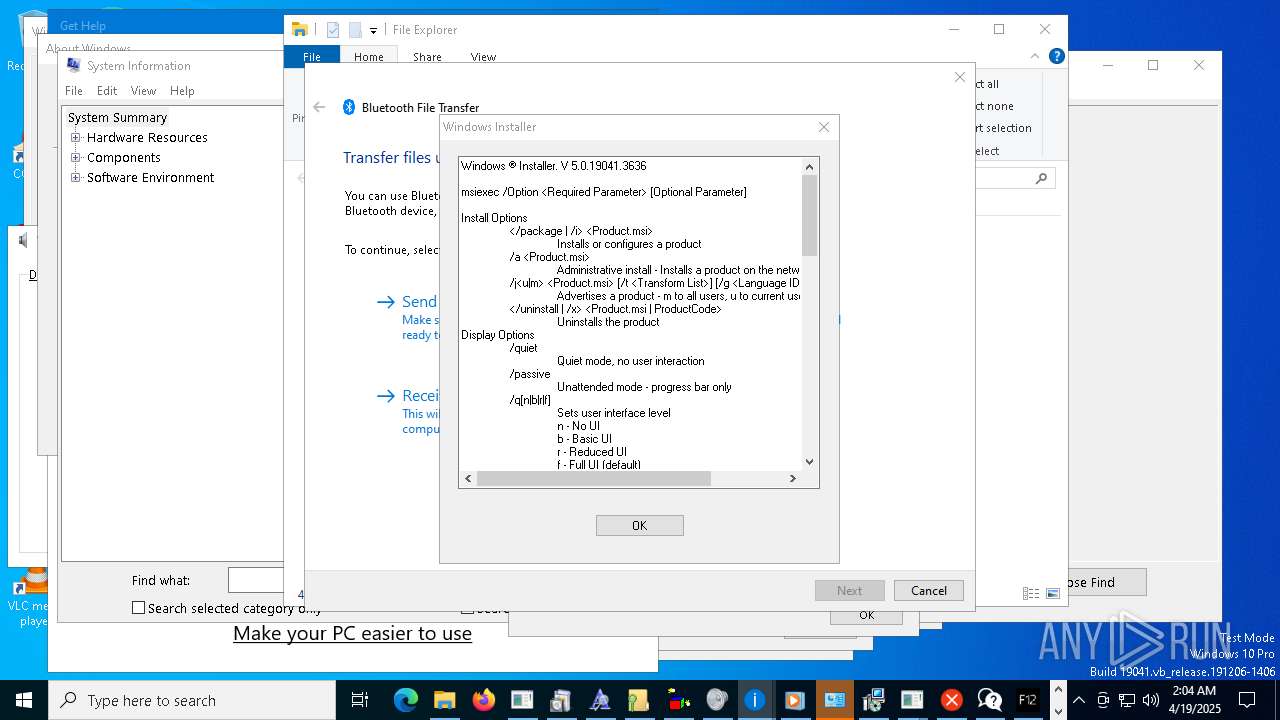This screenshot has width=1280, height=720.
Task: Click vertical scrollbar thumb in installer text
Action: point(810,215)
